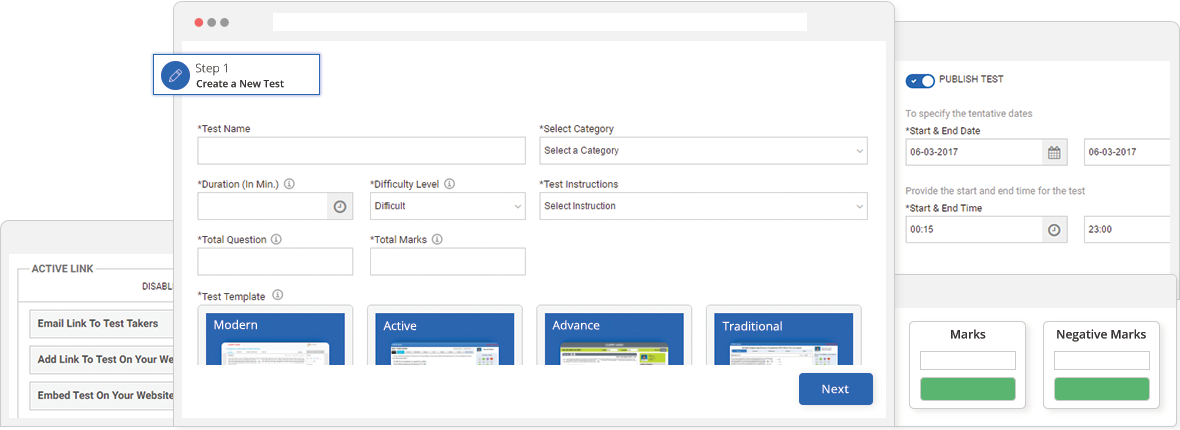
Task: Select the Active test template
Action: [x=445, y=336]
